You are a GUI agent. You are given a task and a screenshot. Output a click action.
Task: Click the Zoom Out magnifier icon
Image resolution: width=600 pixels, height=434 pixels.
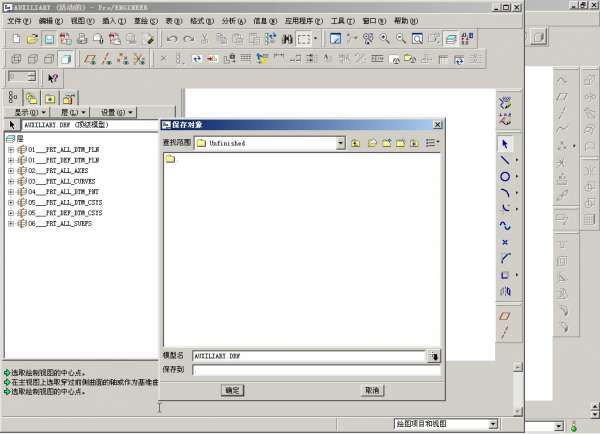coord(401,39)
